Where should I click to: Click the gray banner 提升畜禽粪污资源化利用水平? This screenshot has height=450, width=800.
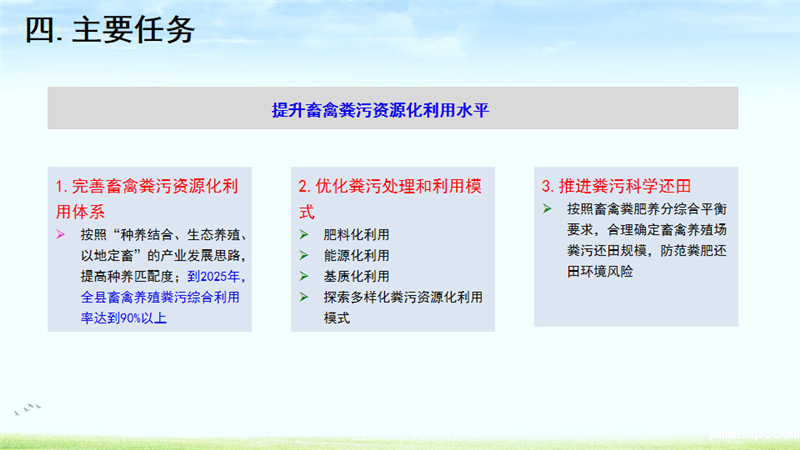[392, 109]
